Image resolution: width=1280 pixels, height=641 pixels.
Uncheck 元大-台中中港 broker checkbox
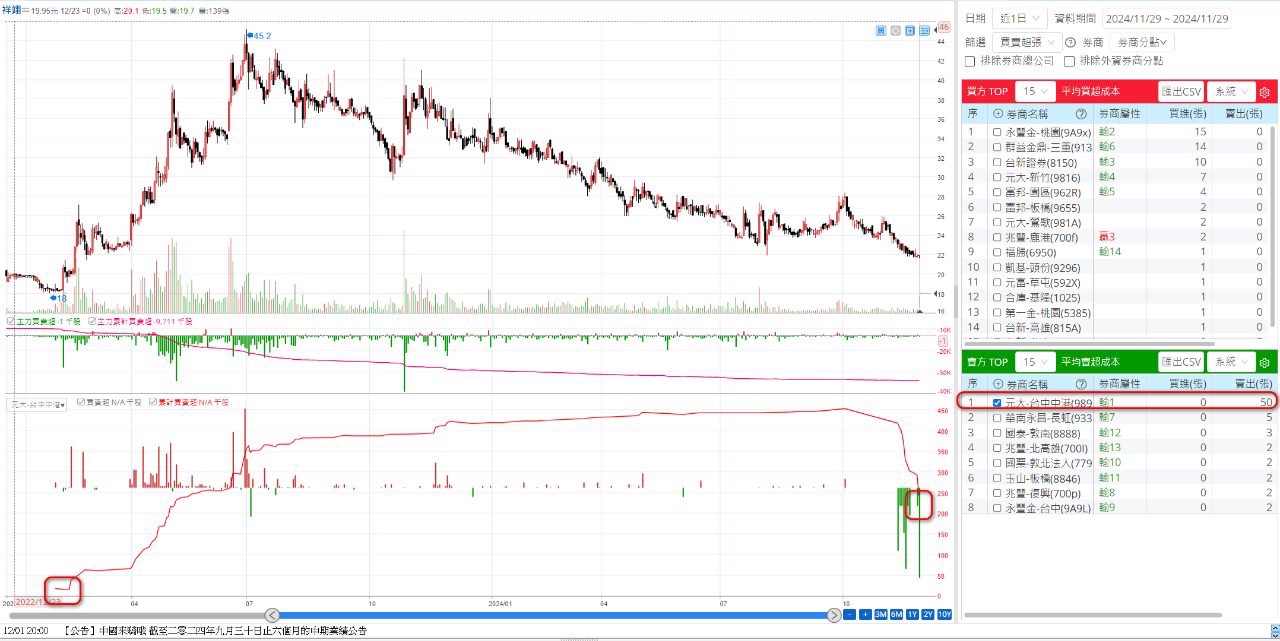tap(997, 402)
